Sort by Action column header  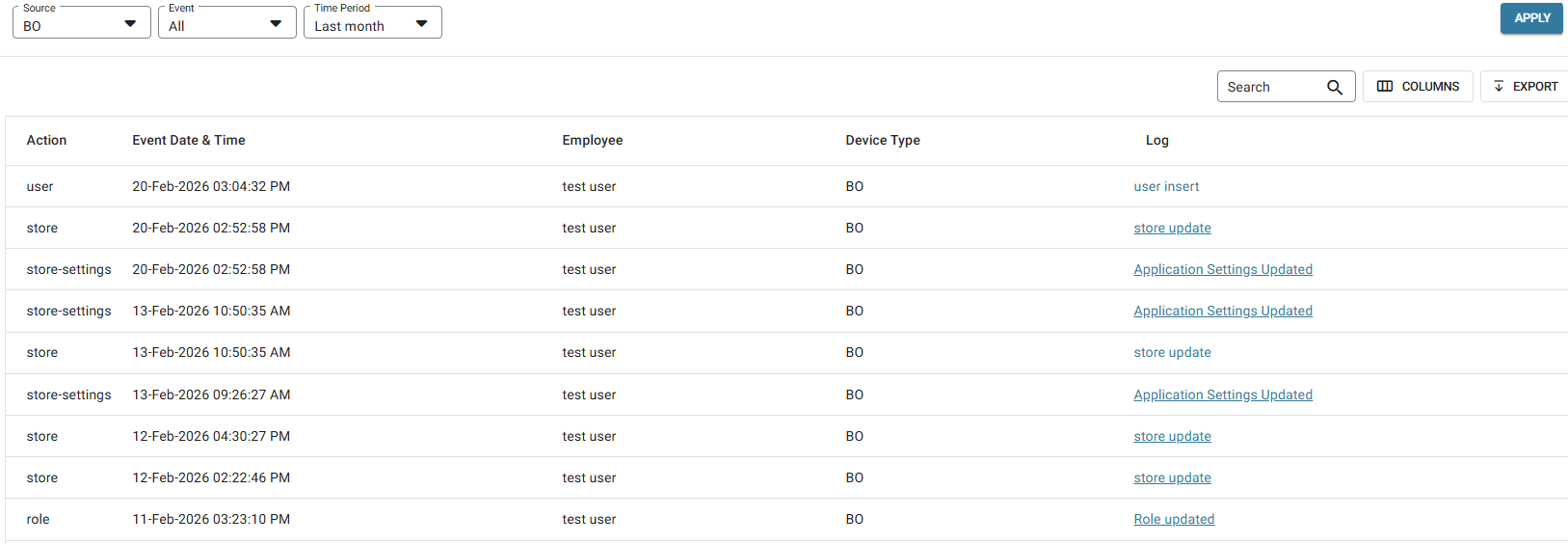pos(46,141)
